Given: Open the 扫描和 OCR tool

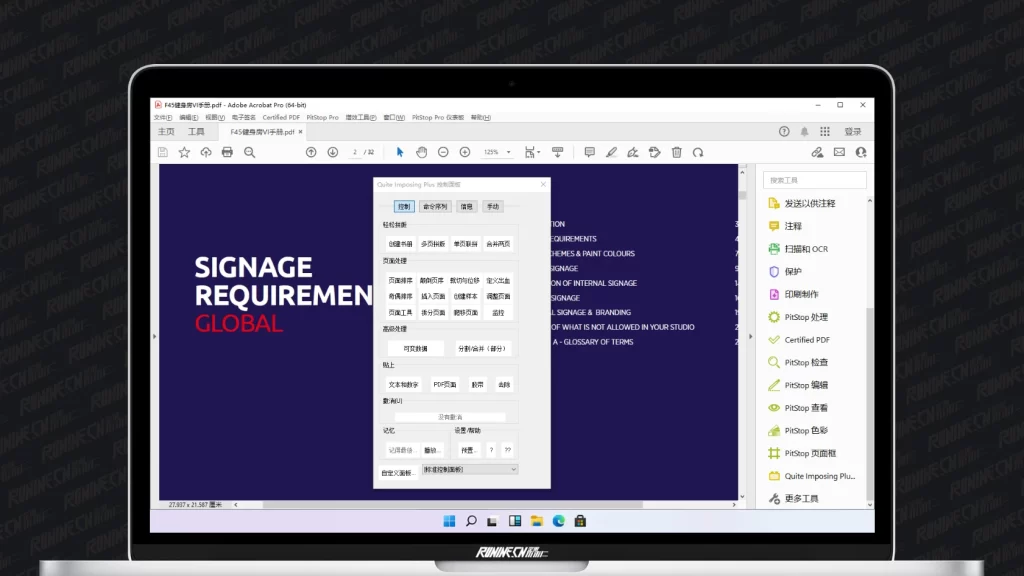Looking at the screenshot, I should [806, 249].
